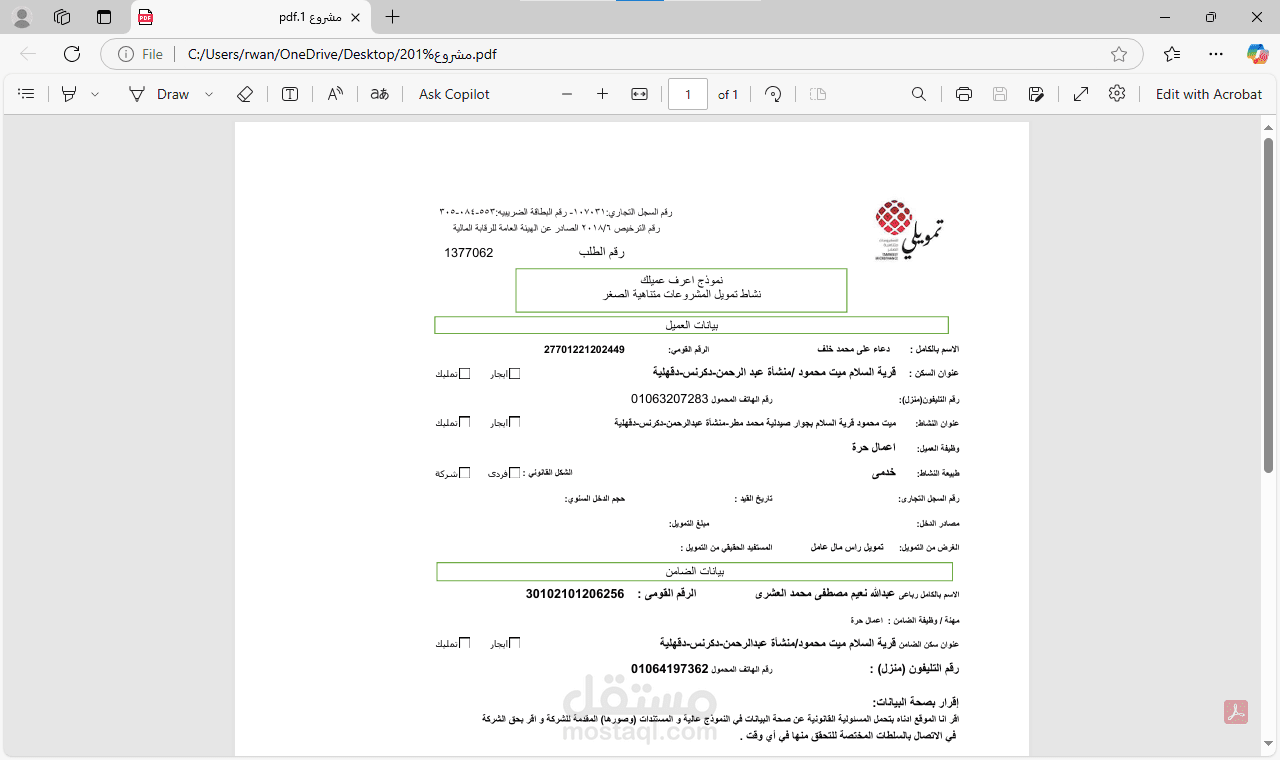Check the شركة legal form box
1280x760 pixels.
pyautogui.click(x=464, y=473)
